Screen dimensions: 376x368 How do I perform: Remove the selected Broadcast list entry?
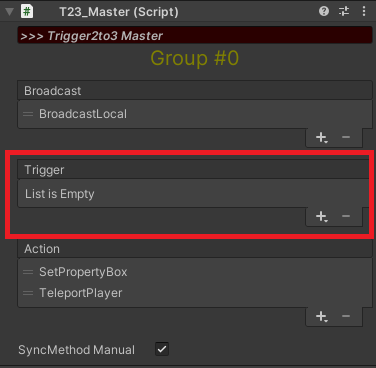346,137
